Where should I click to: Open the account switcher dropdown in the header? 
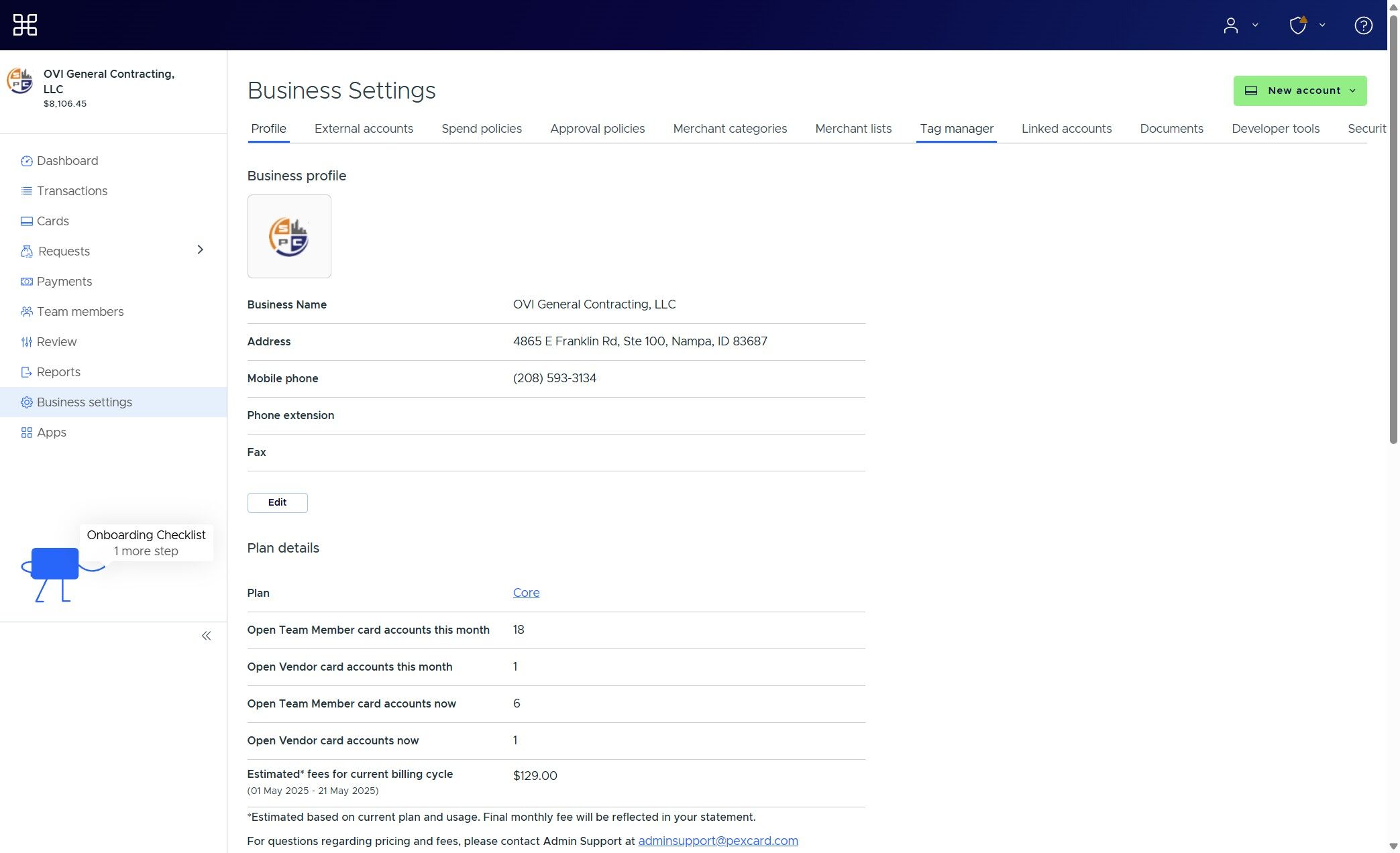coord(1255,25)
